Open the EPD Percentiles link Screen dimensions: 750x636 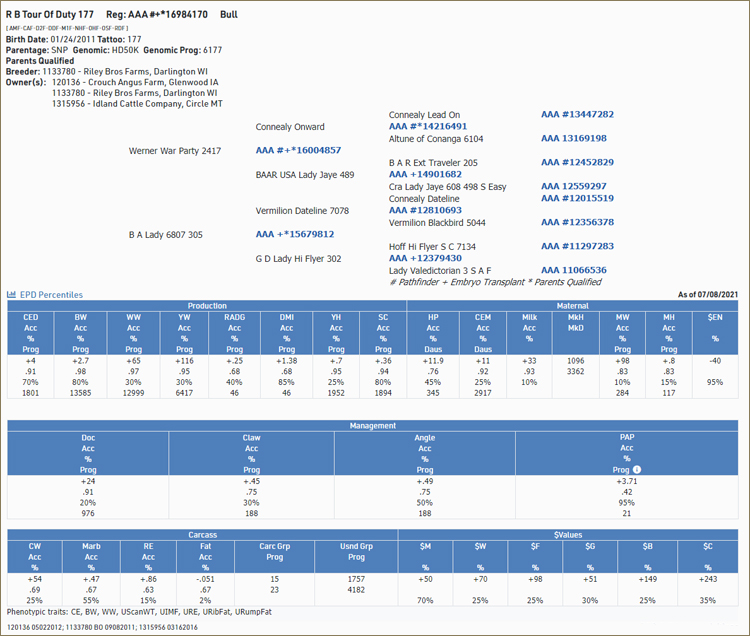[51, 295]
